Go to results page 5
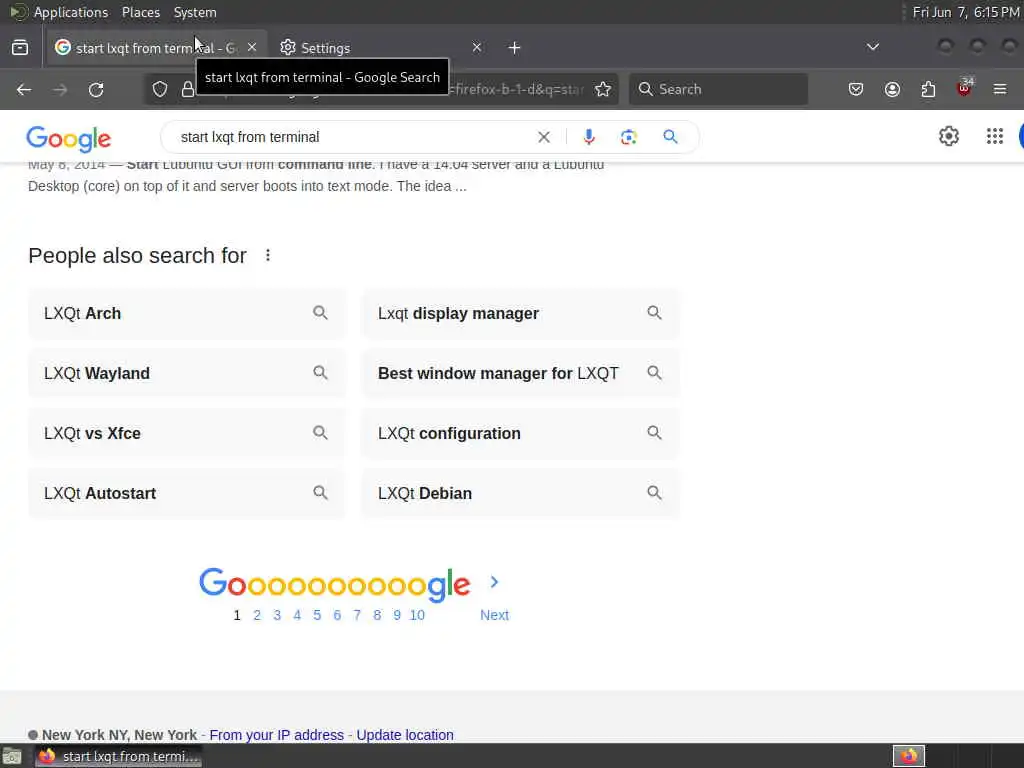 (x=317, y=615)
